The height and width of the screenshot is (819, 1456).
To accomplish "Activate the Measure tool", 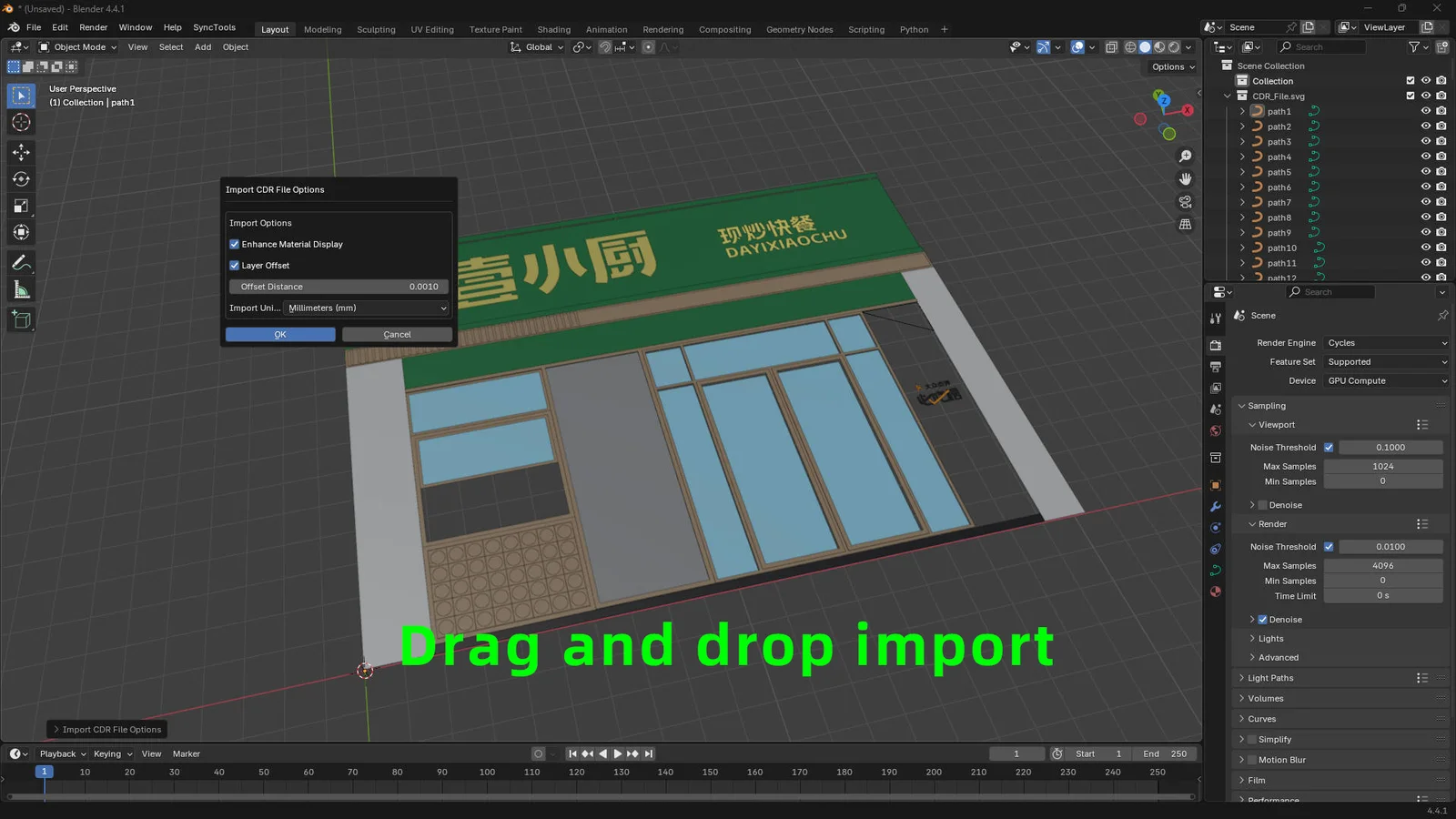I will [x=20, y=288].
